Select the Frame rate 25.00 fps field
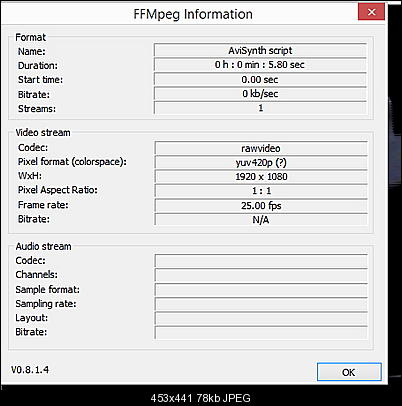The image size is (402, 406). [x=261, y=205]
